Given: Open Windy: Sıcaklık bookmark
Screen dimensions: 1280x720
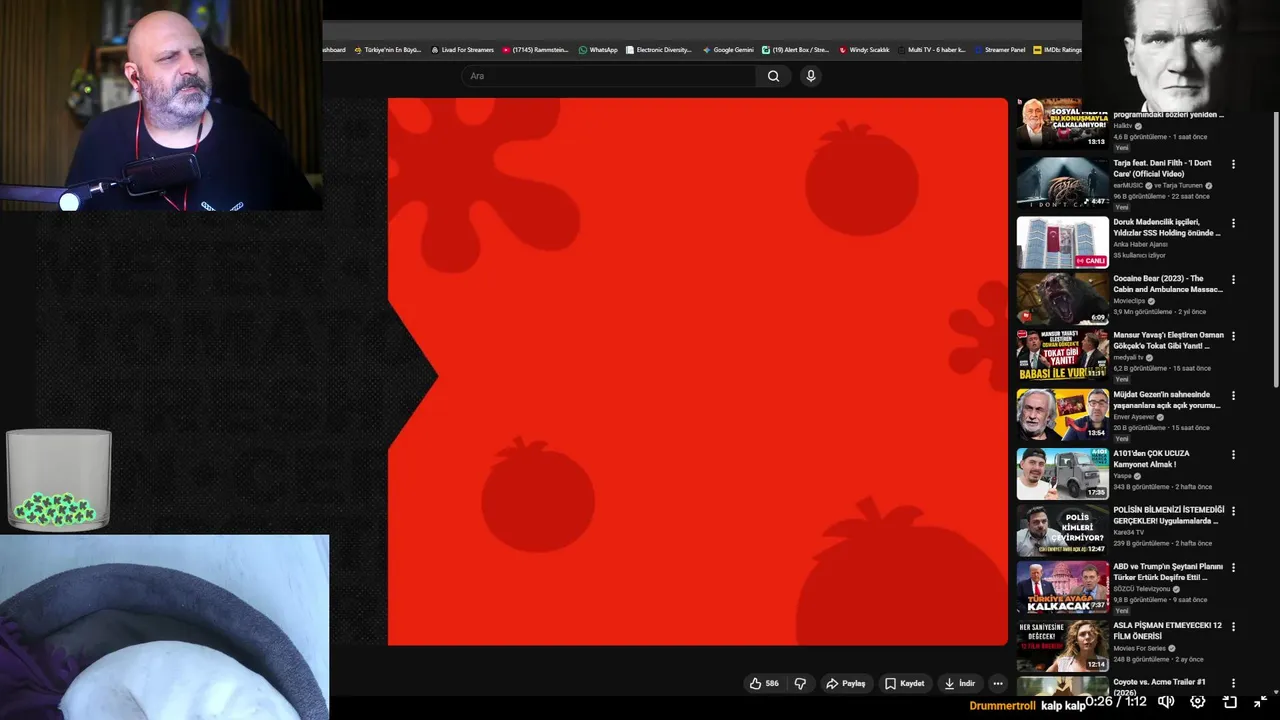Looking at the screenshot, I should (x=864, y=50).
